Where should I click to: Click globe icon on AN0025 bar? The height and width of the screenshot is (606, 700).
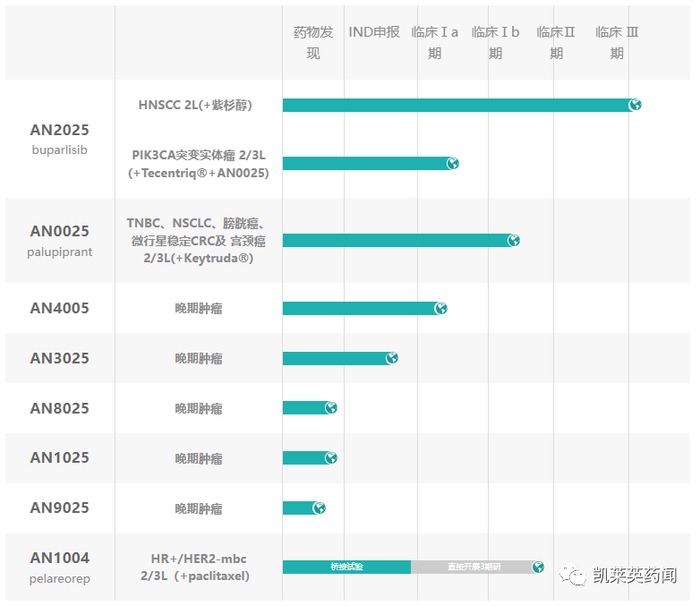coord(513,241)
